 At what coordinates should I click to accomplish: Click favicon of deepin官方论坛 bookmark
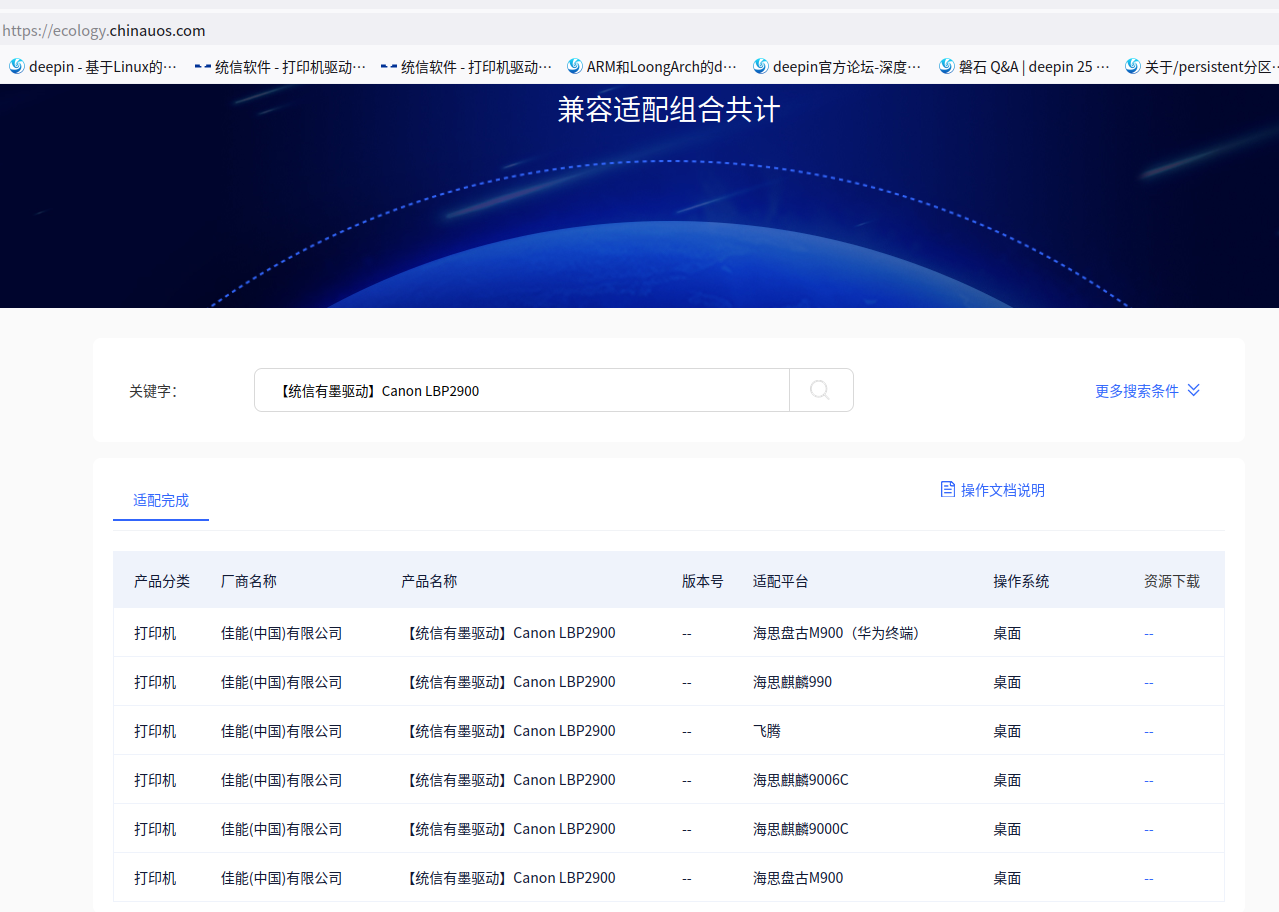click(761, 66)
